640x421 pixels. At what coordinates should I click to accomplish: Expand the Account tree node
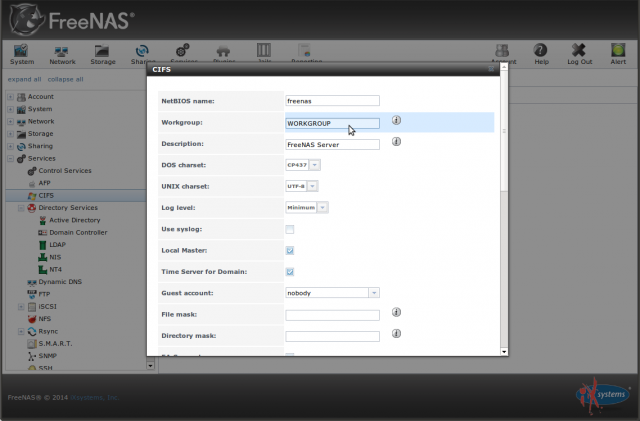point(11,97)
